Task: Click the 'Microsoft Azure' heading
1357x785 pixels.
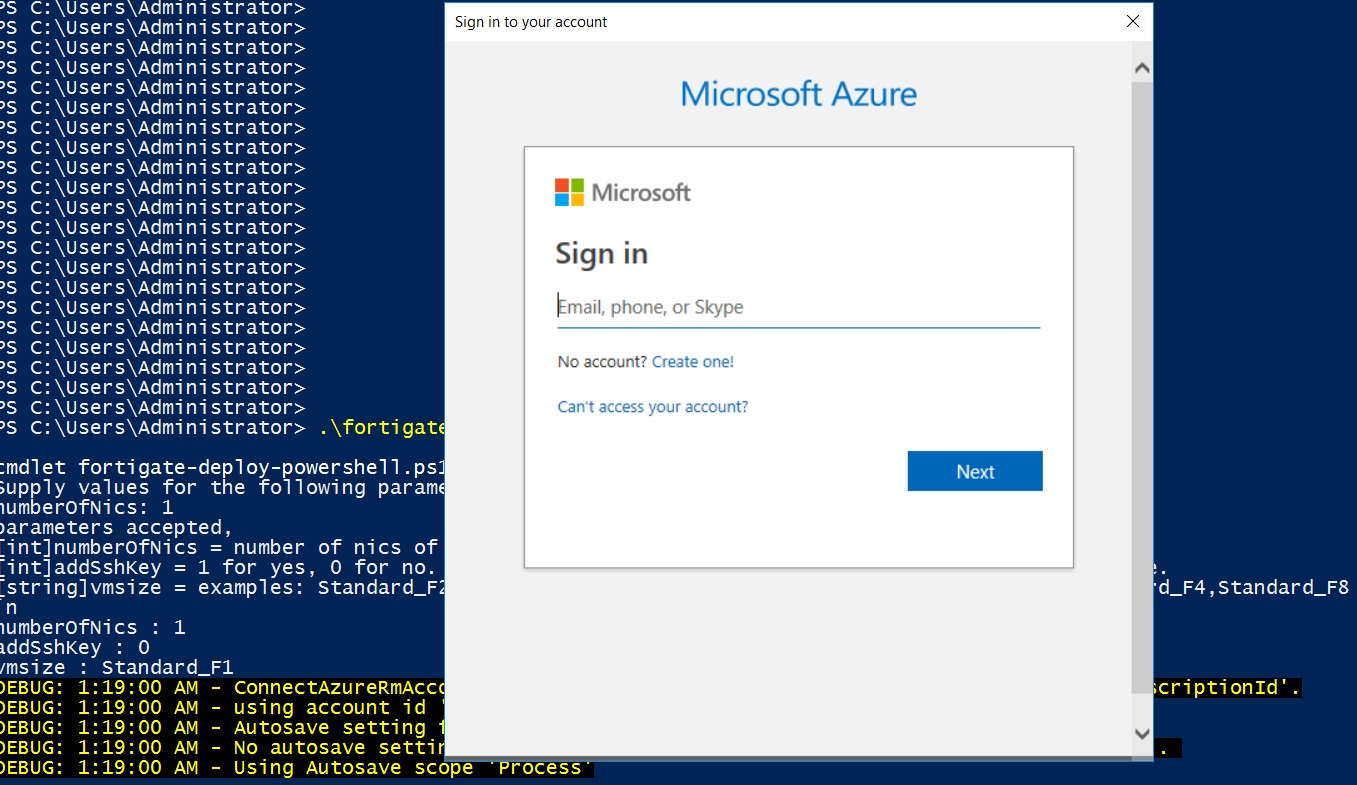Action: tap(799, 94)
